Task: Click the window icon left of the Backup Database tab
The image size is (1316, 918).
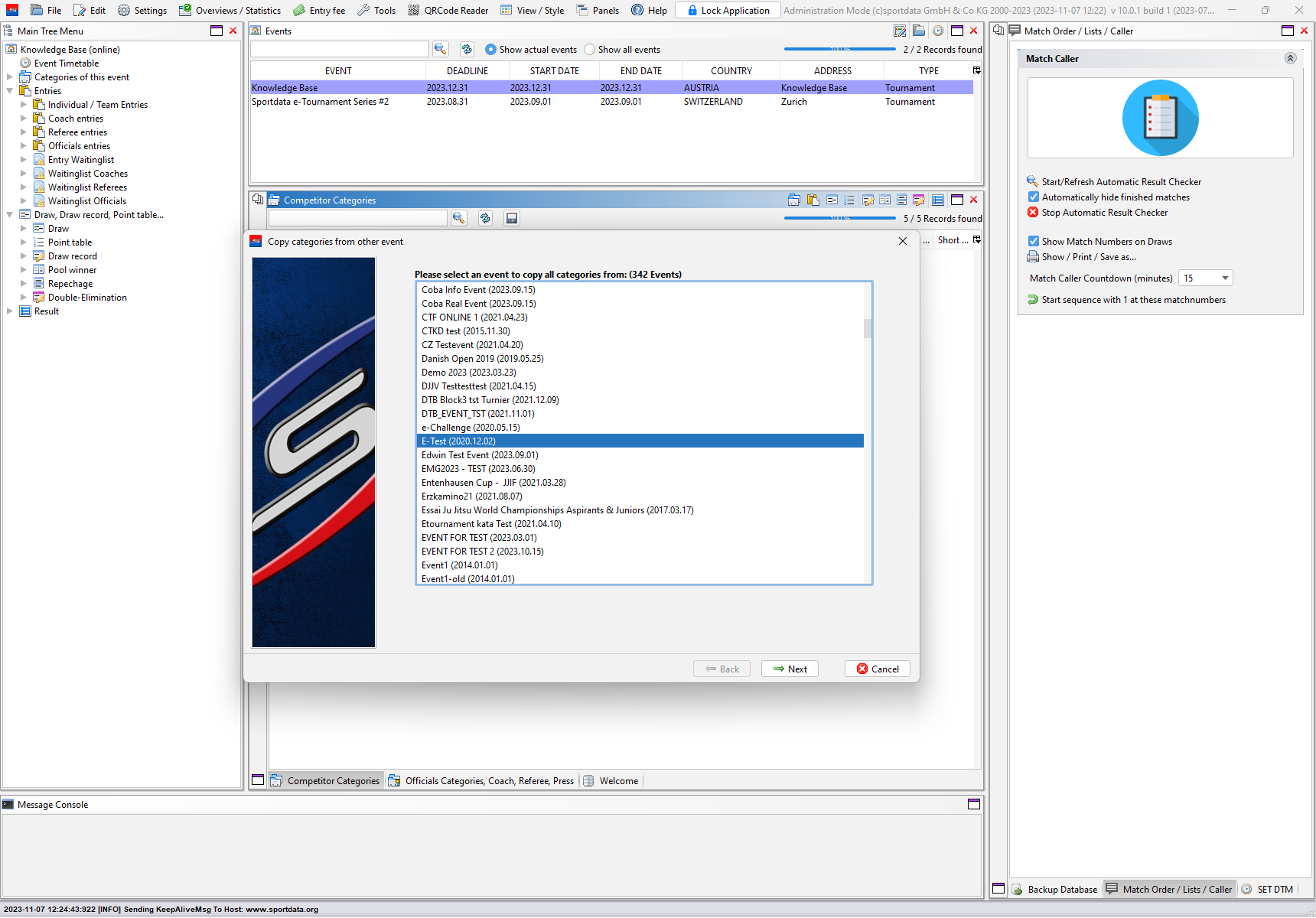Action: click(998, 889)
